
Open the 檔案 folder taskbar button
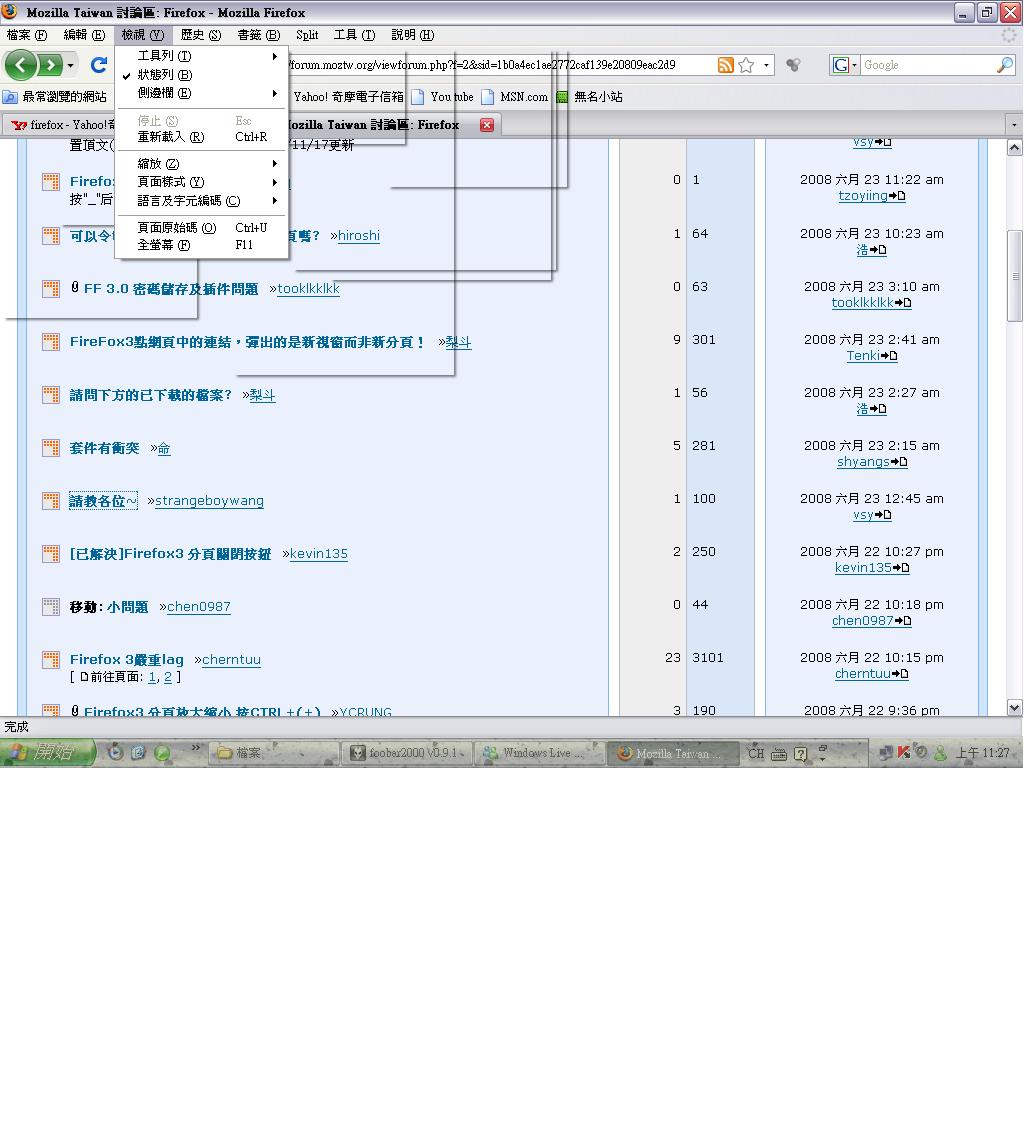[274, 753]
